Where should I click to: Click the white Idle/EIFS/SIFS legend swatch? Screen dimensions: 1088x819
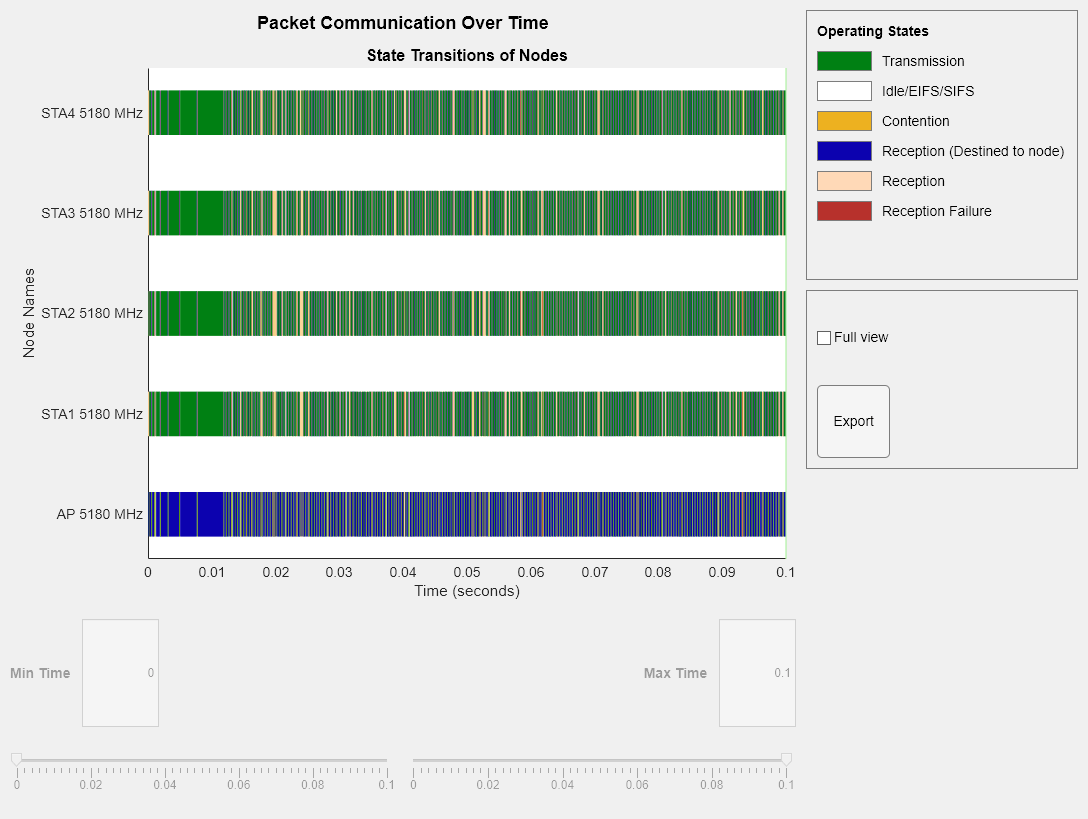(x=844, y=91)
